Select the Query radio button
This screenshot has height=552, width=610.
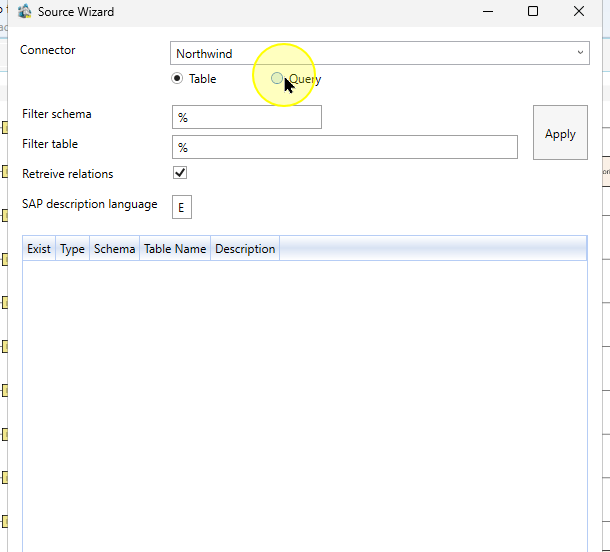277,79
